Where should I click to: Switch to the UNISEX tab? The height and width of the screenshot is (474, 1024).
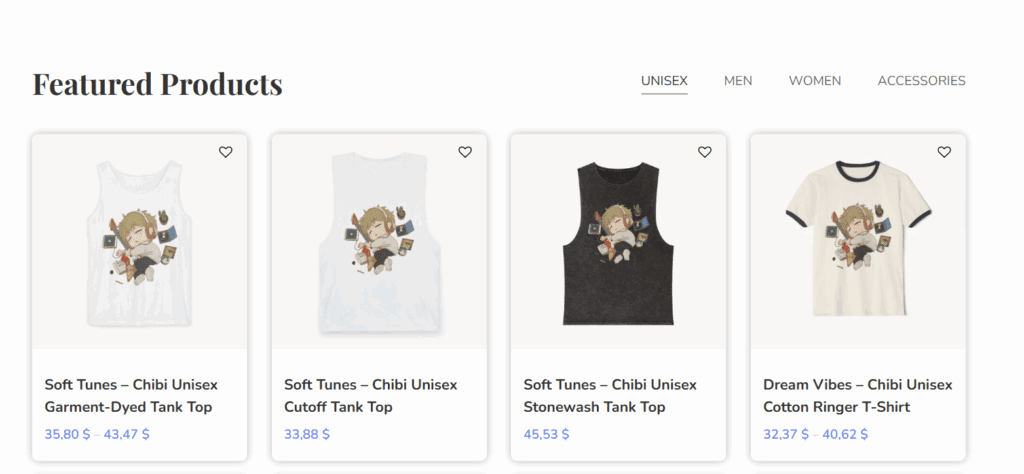coord(664,81)
